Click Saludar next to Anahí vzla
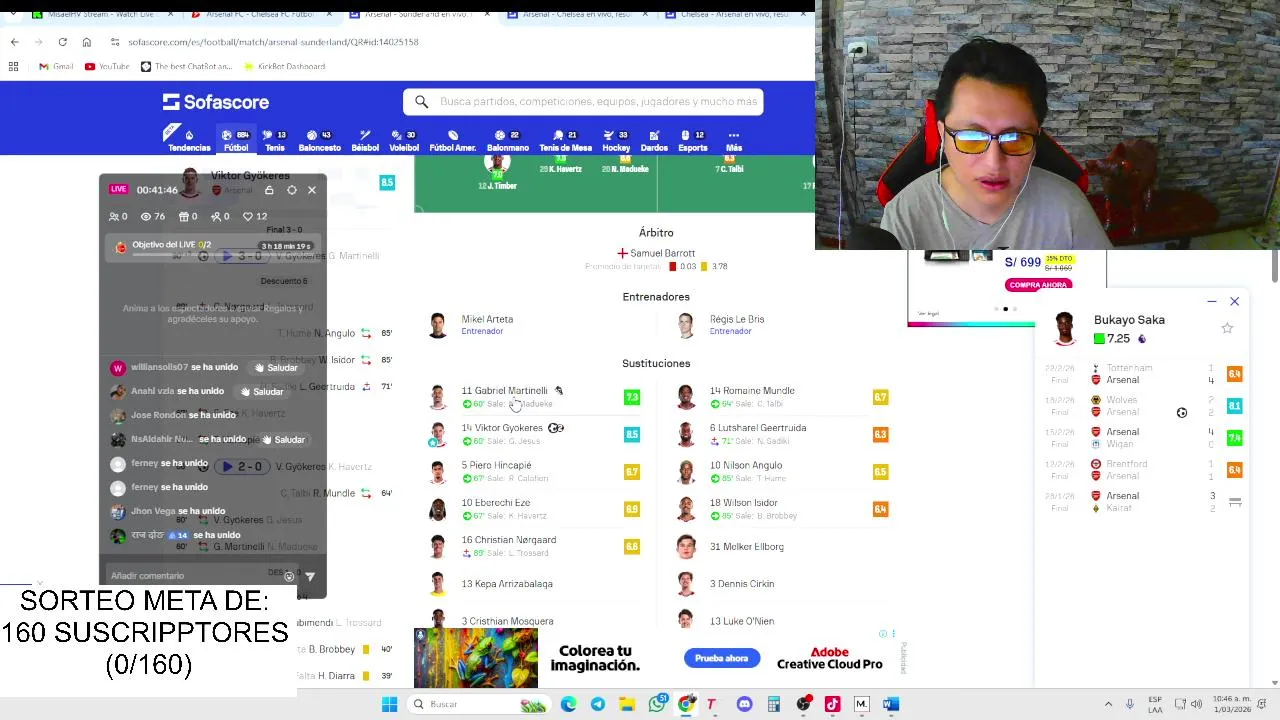Screen dimensions: 1280x720 [x=262, y=391]
